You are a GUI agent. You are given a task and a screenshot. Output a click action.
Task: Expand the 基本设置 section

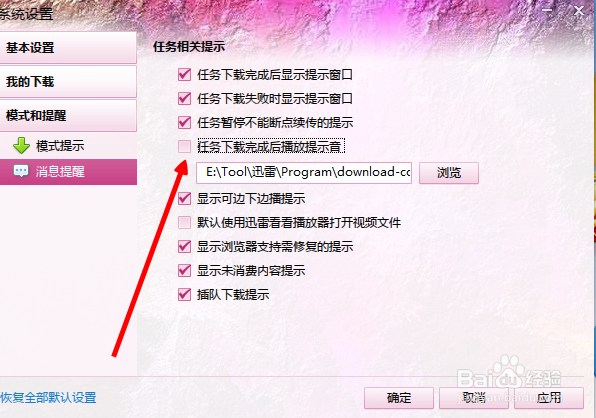(x=68, y=48)
